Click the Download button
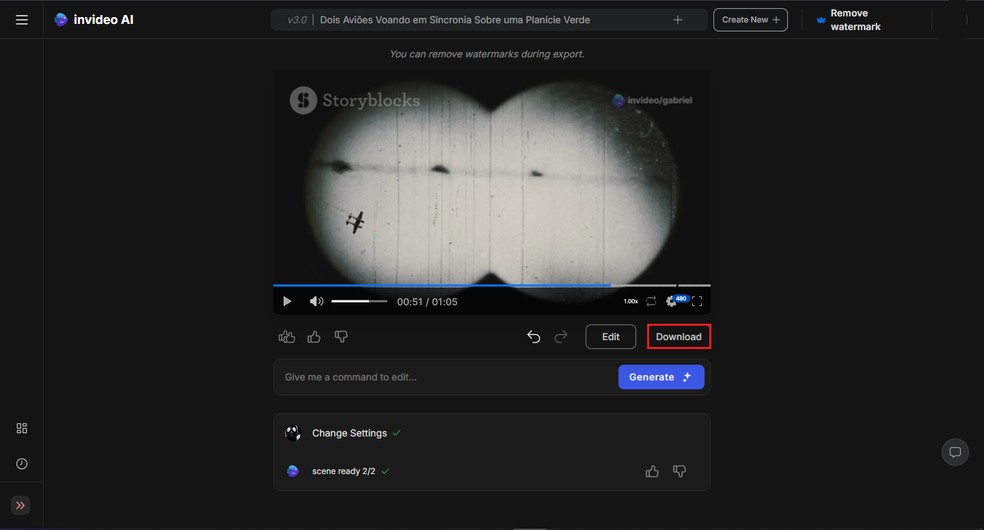The image size is (984, 530). [678, 337]
